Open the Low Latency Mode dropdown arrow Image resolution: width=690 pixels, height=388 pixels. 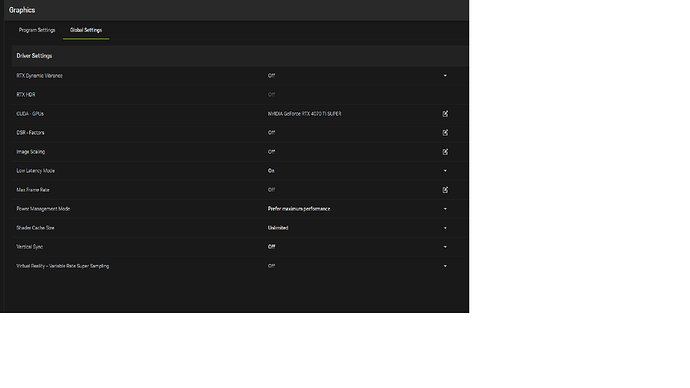tap(445, 171)
